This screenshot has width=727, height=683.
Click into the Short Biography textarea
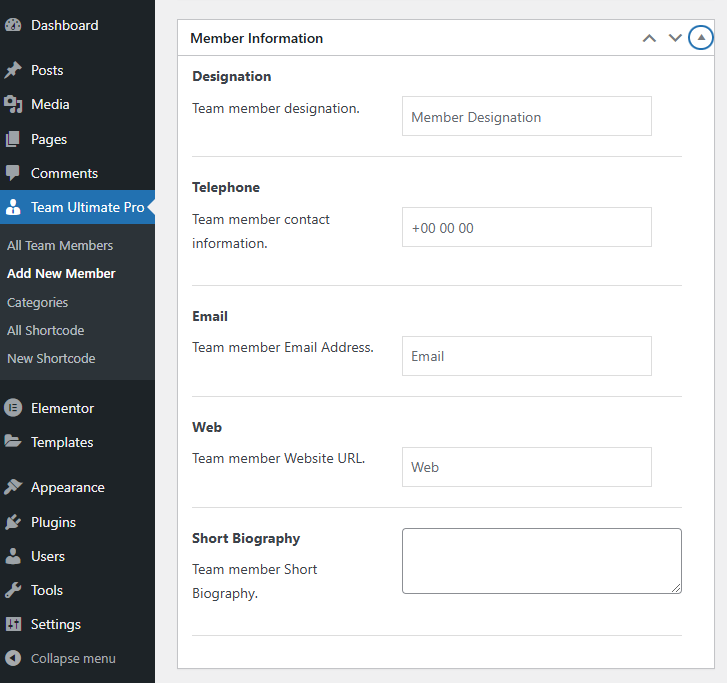[541, 561]
